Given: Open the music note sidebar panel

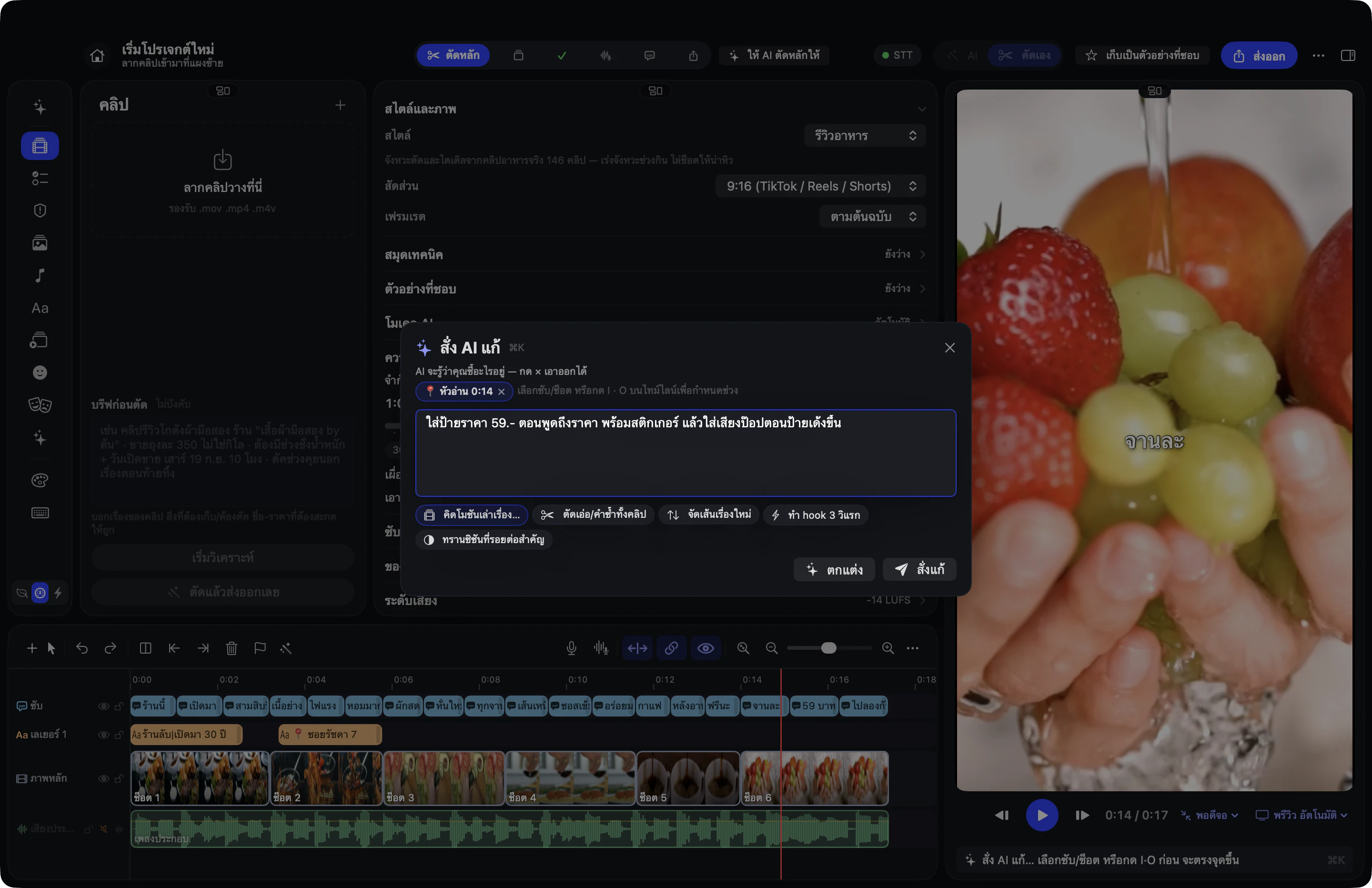Looking at the screenshot, I should [40, 276].
